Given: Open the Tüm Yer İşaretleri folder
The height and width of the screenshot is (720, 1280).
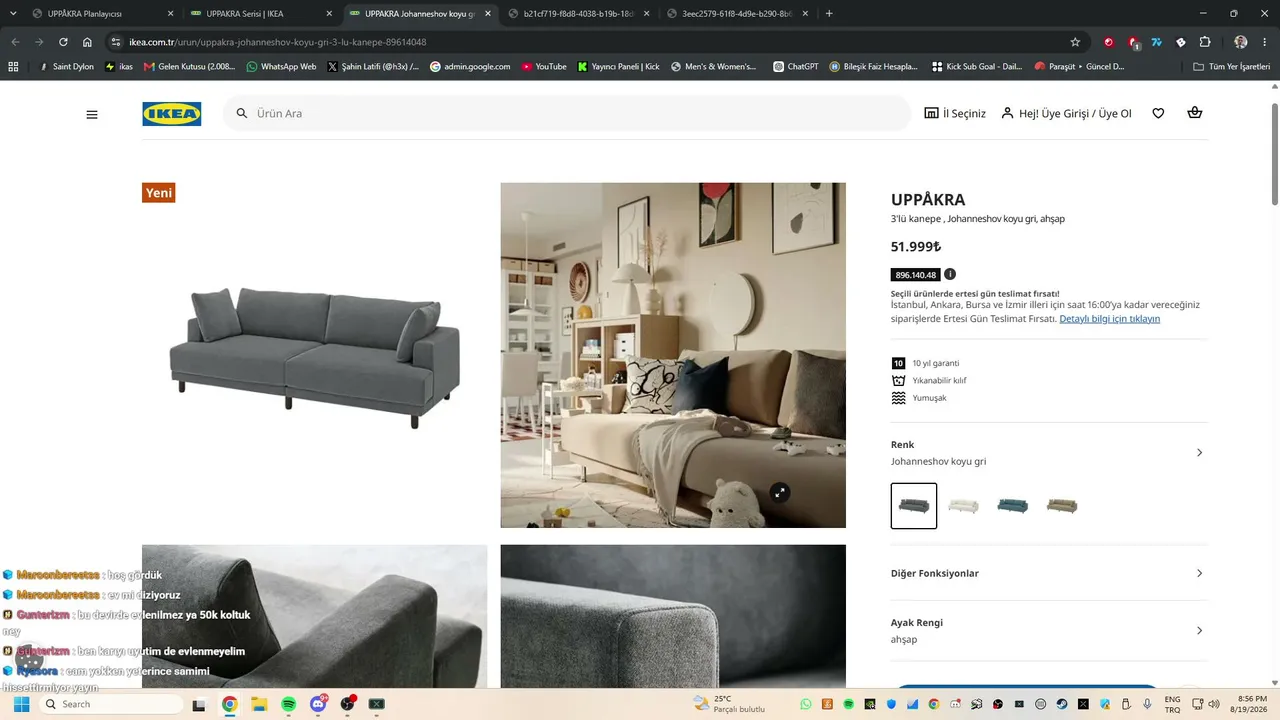Looking at the screenshot, I should click(x=1231, y=67).
